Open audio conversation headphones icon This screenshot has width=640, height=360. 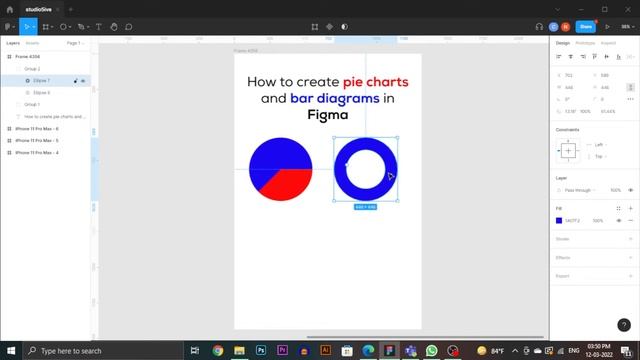coord(539,27)
